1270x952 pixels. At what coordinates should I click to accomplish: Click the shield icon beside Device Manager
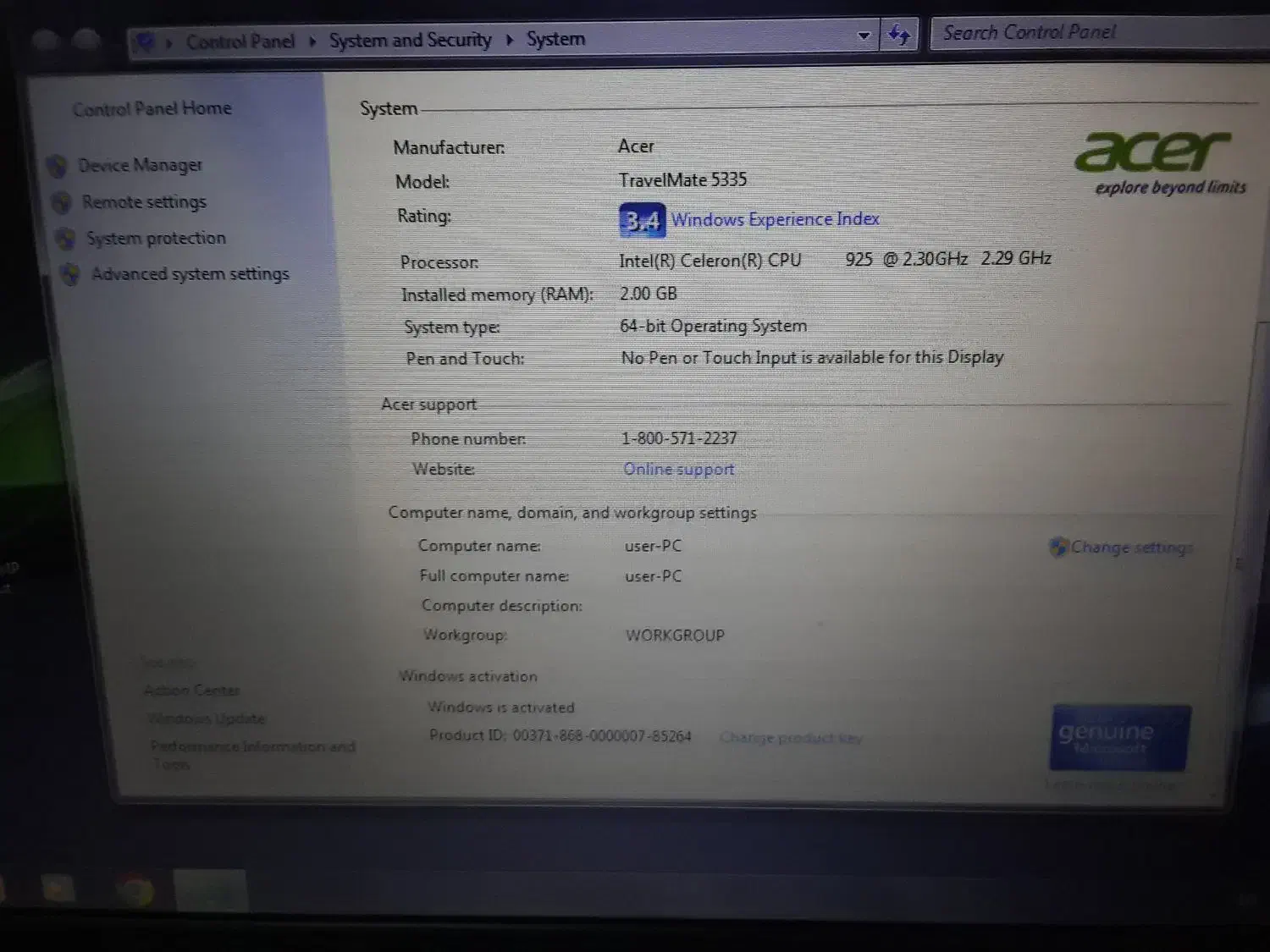(57, 166)
